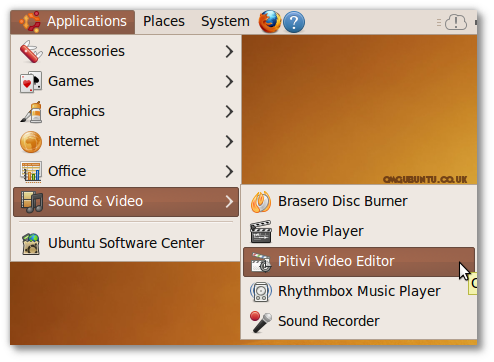Select the Sound & Video label

coord(95,201)
